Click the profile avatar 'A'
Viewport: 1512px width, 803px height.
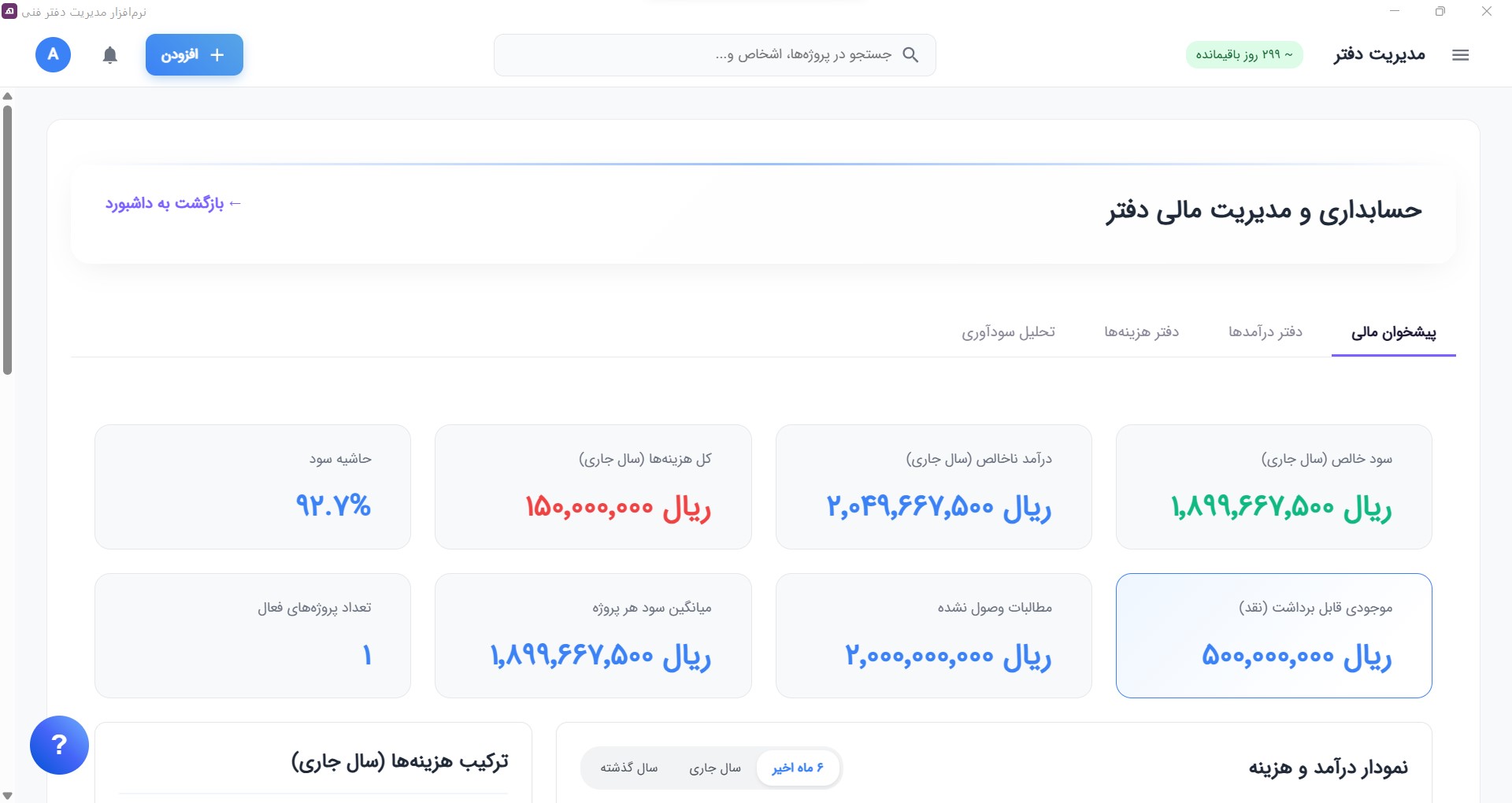click(x=52, y=55)
